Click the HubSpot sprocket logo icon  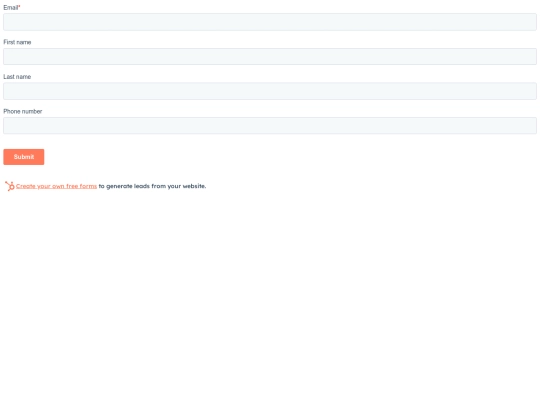click(x=10, y=186)
